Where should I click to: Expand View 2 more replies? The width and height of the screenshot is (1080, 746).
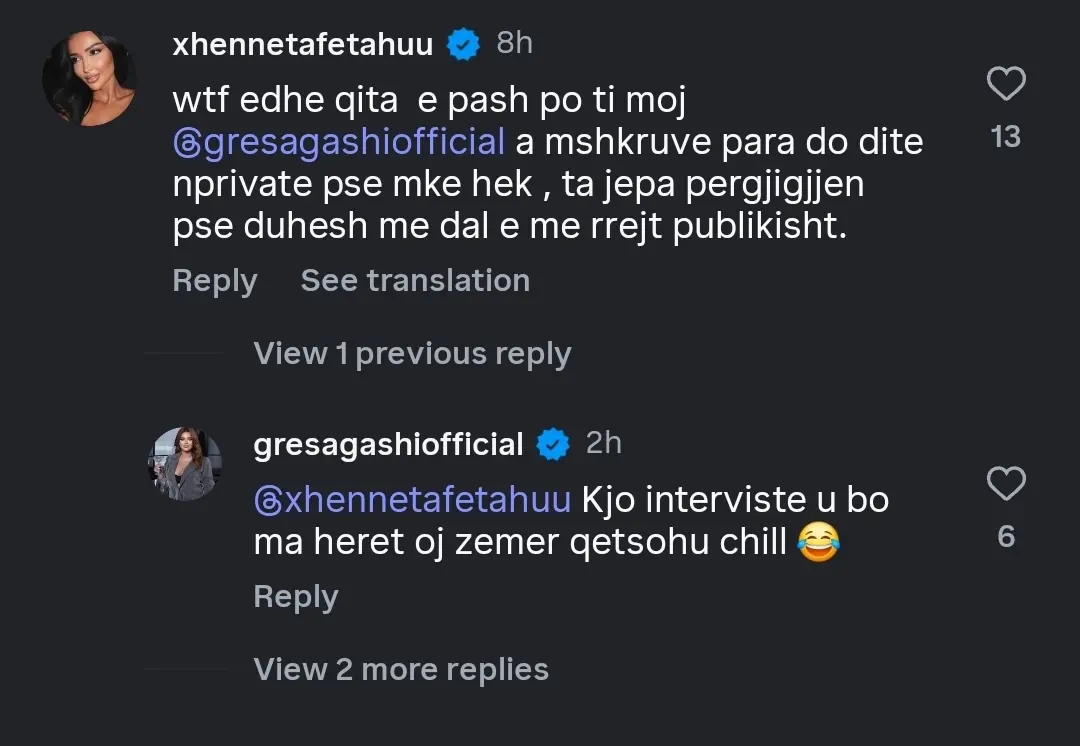click(401, 669)
